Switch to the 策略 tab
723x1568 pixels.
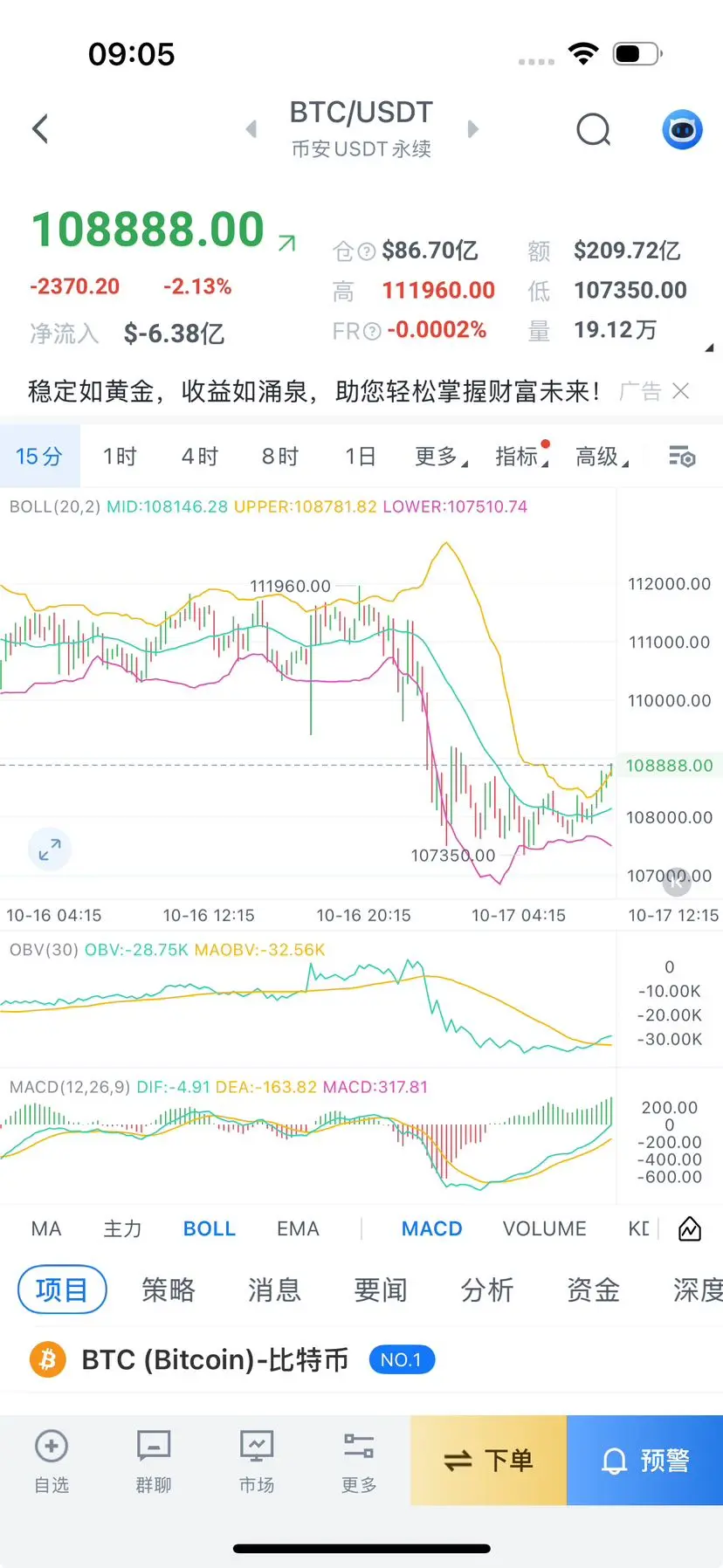[169, 1289]
